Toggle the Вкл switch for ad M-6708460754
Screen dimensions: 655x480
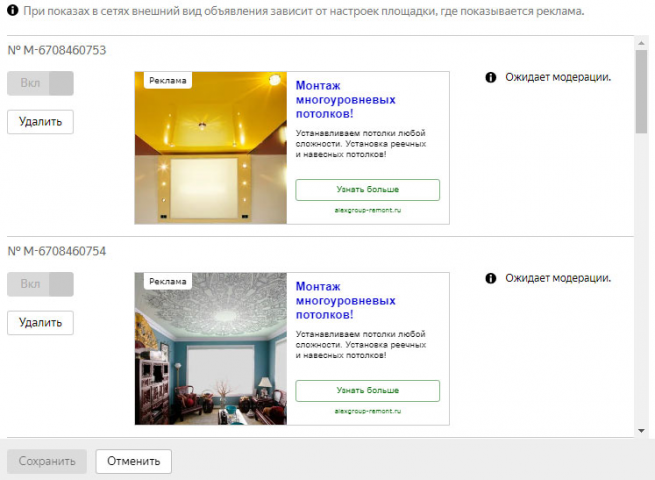click(x=41, y=284)
